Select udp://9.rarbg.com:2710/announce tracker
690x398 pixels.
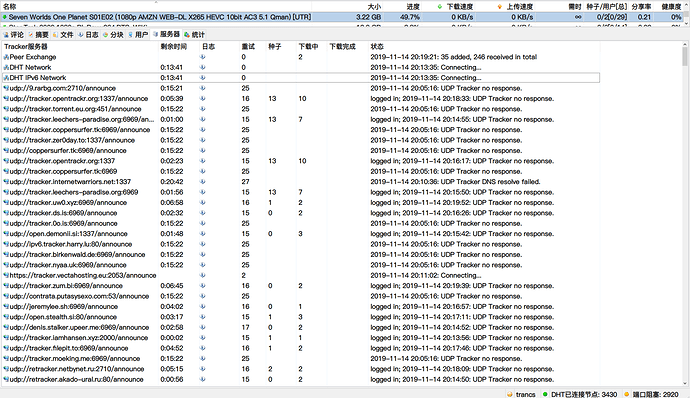(62, 88)
